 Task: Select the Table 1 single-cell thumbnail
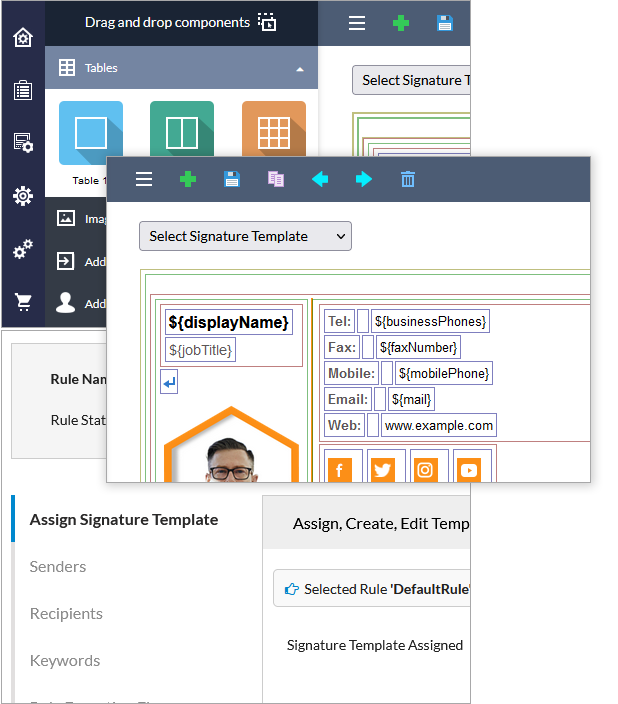click(x=91, y=133)
